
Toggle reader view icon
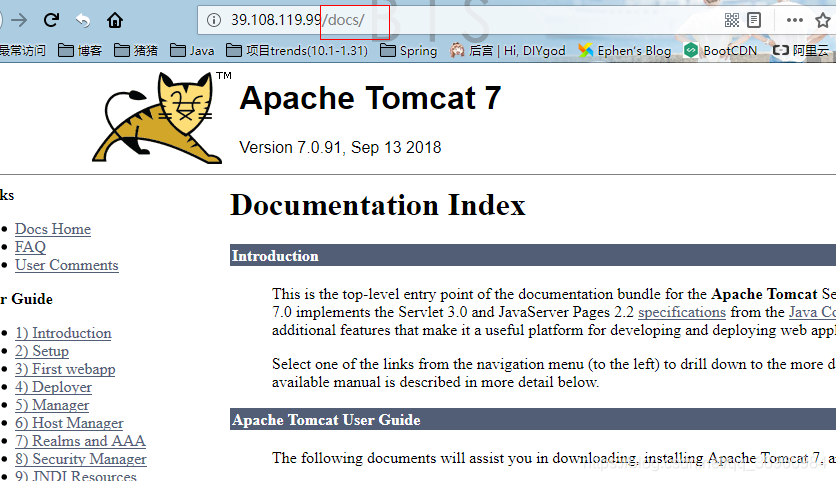coord(754,20)
